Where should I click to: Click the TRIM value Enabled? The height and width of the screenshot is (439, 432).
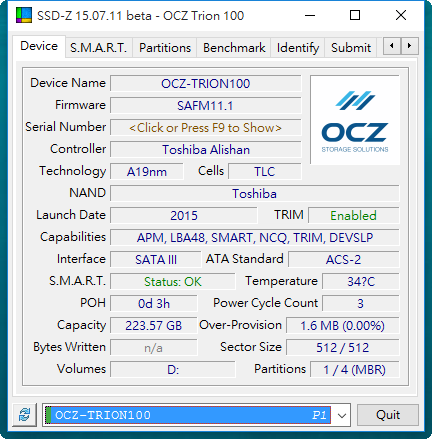(354, 216)
